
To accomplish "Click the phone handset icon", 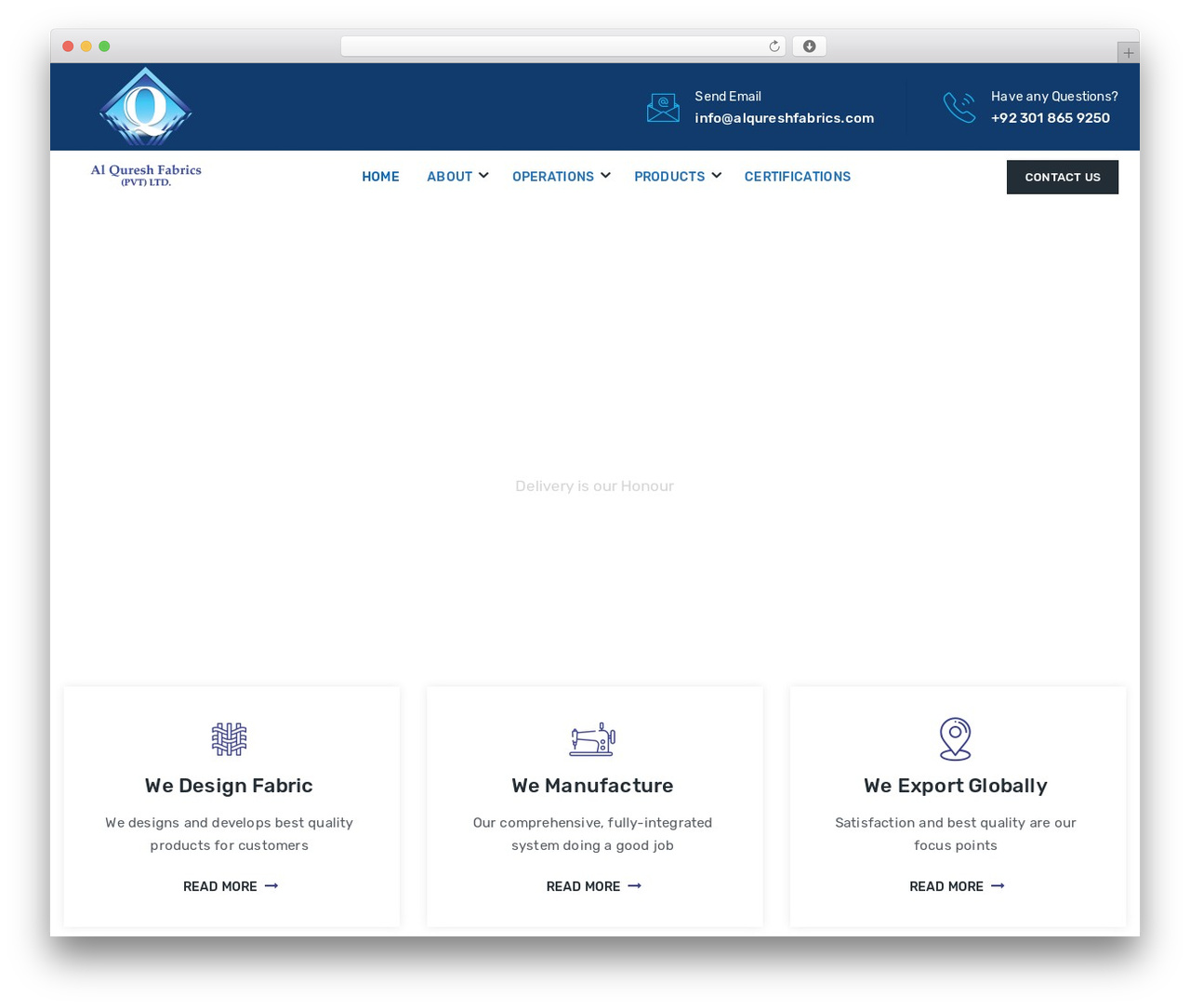I will [x=959, y=108].
